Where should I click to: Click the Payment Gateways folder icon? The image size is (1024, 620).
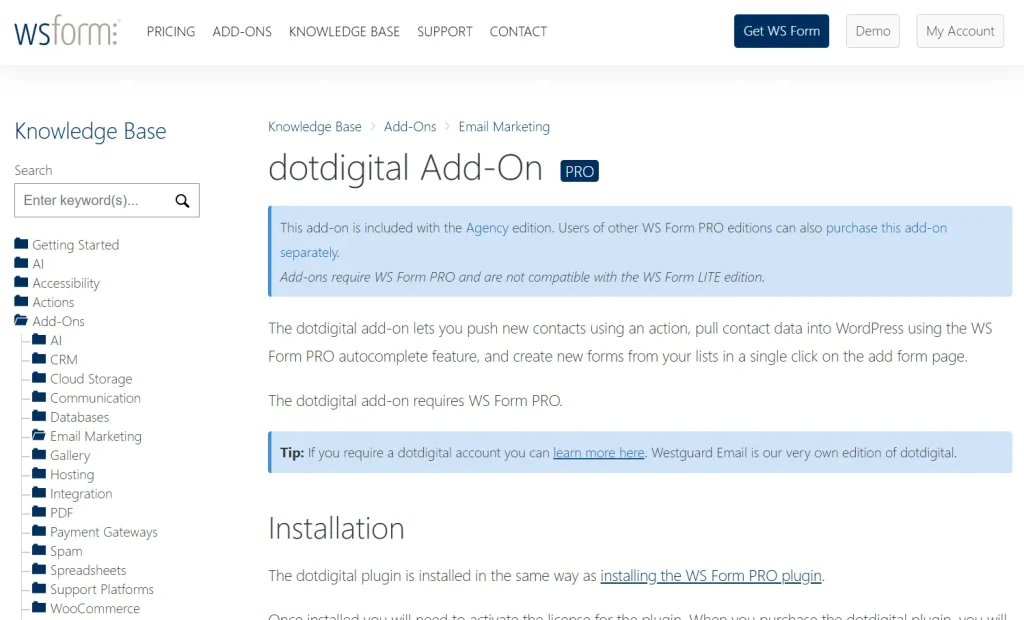pos(39,530)
